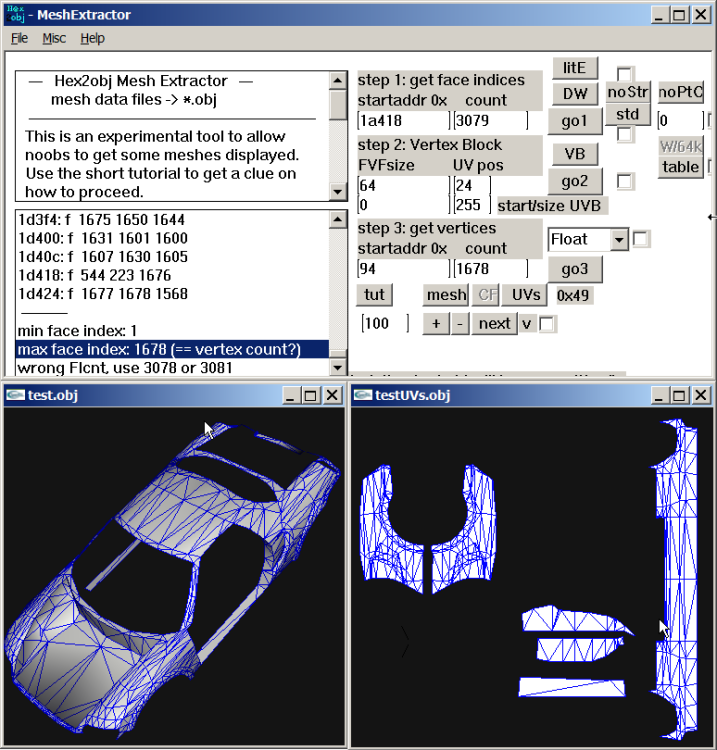
Task: Run step 3 with go3 button
Action: [574, 269]
